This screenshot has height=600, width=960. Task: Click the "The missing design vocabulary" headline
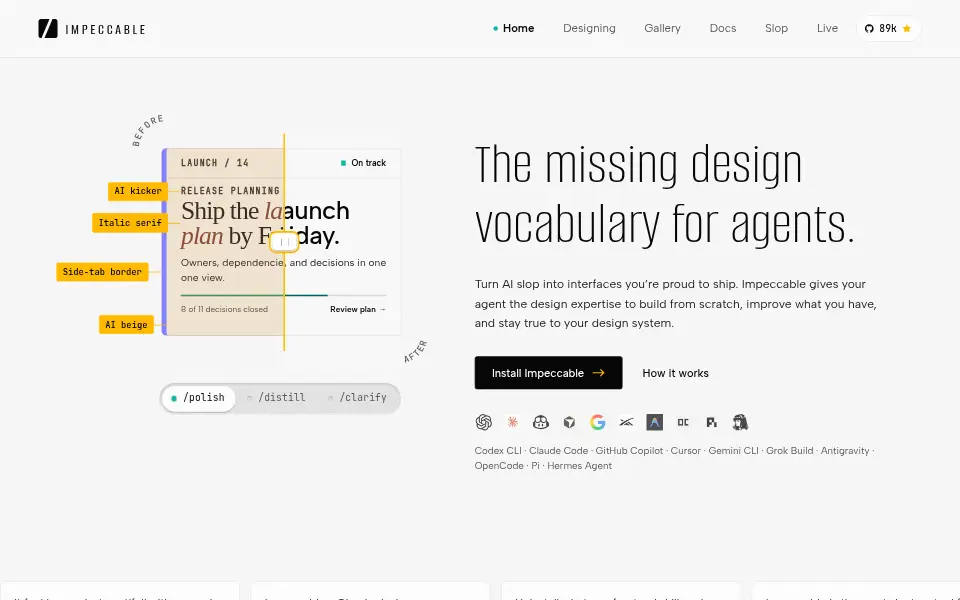pyautogui.click(x=664, y=195)
